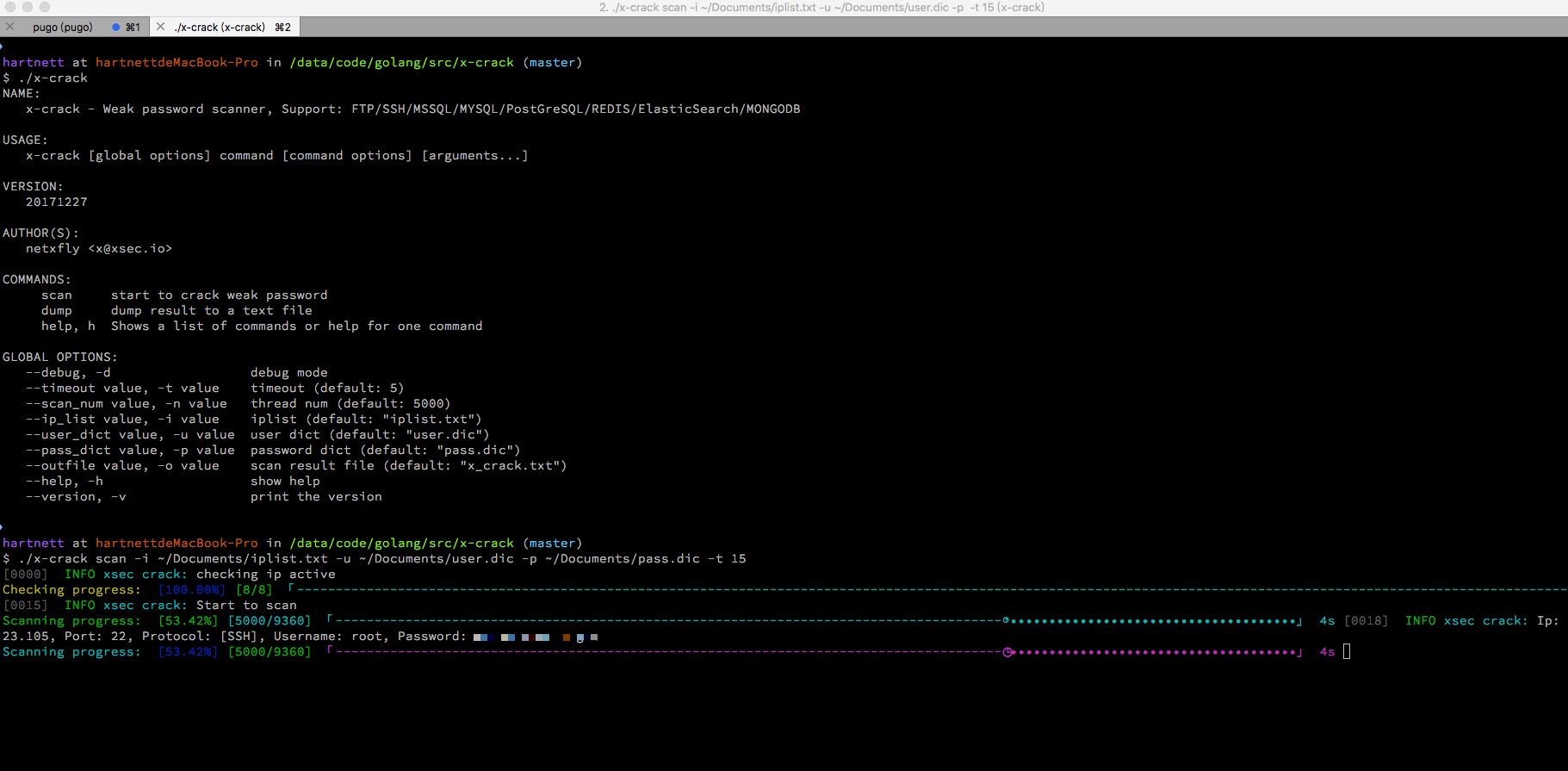The width and height of the screenshot is (1568, 771).
Task: Click the '--help, -h' option text
Action: pyautogui.click(x=65, y=481)
